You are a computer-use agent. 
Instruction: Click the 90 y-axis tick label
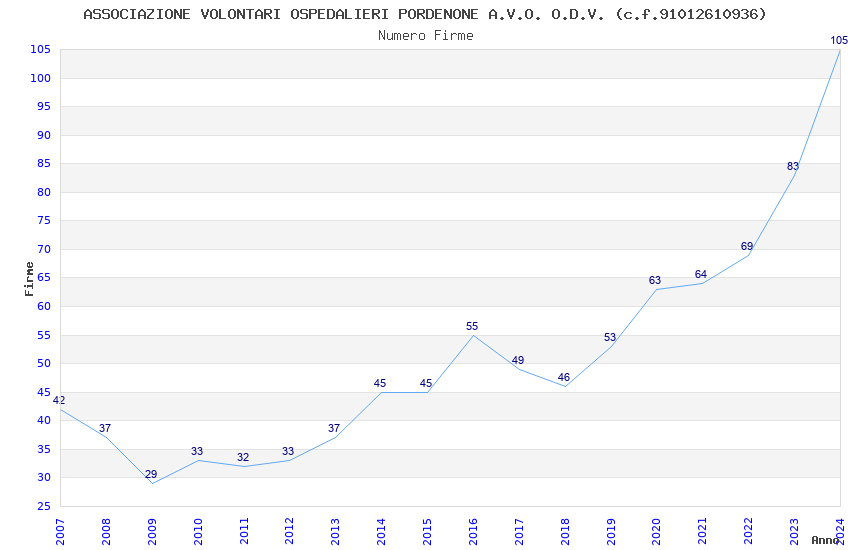tap(44, 135)
